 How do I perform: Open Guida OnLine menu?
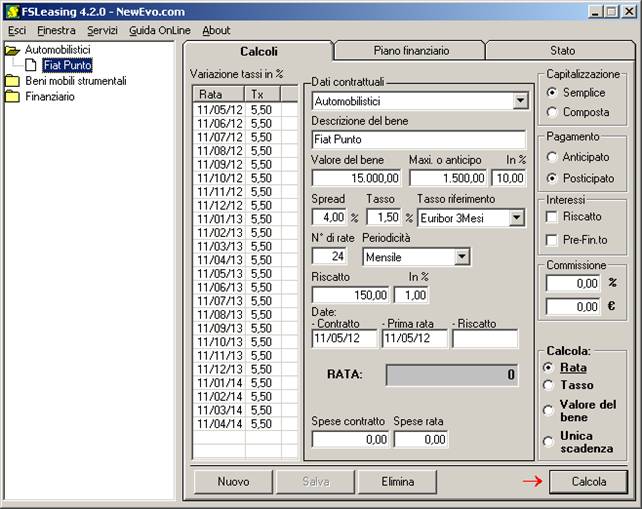[x=160, y=31]
